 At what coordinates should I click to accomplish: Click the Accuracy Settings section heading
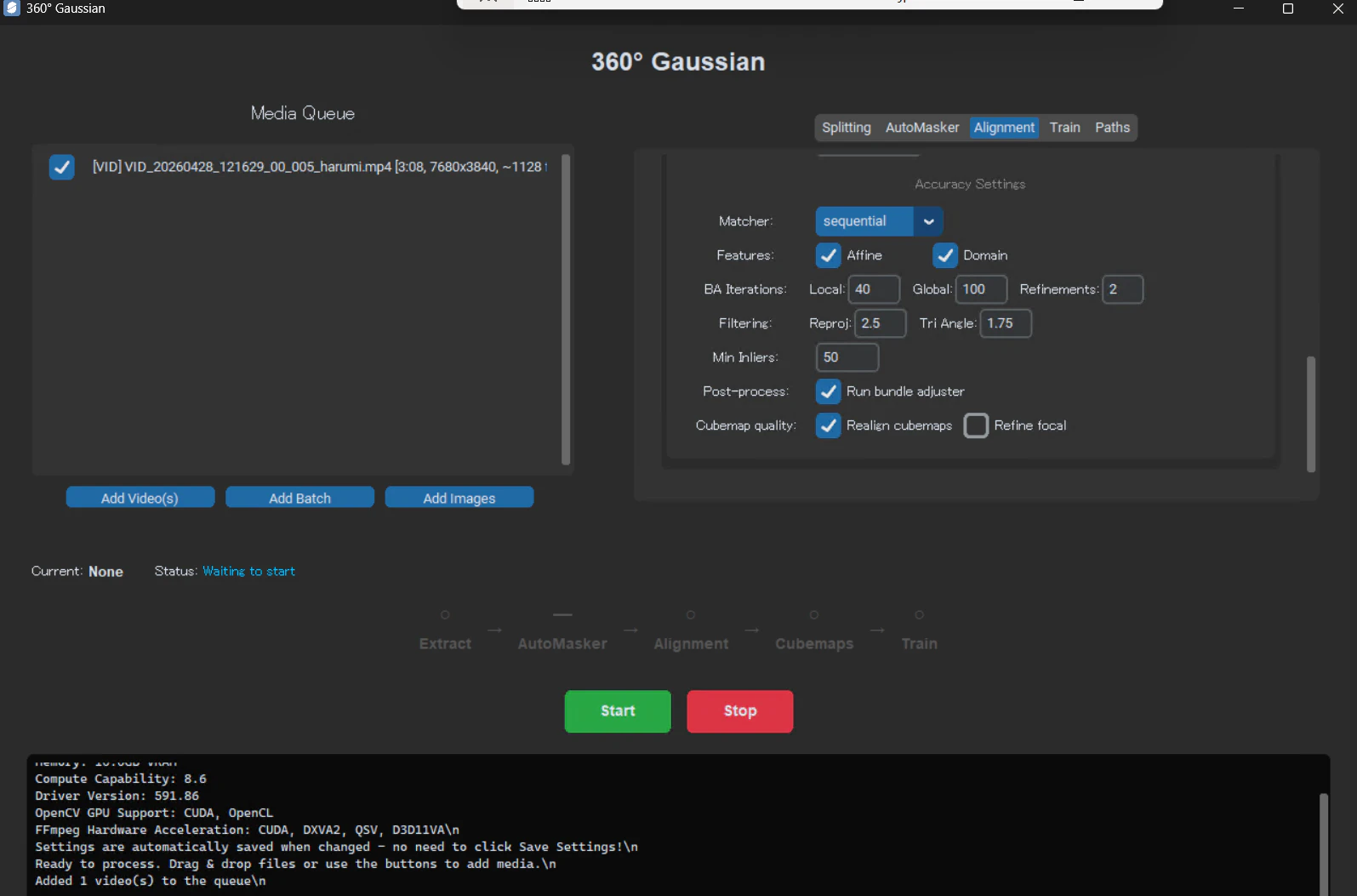point(970,184)
